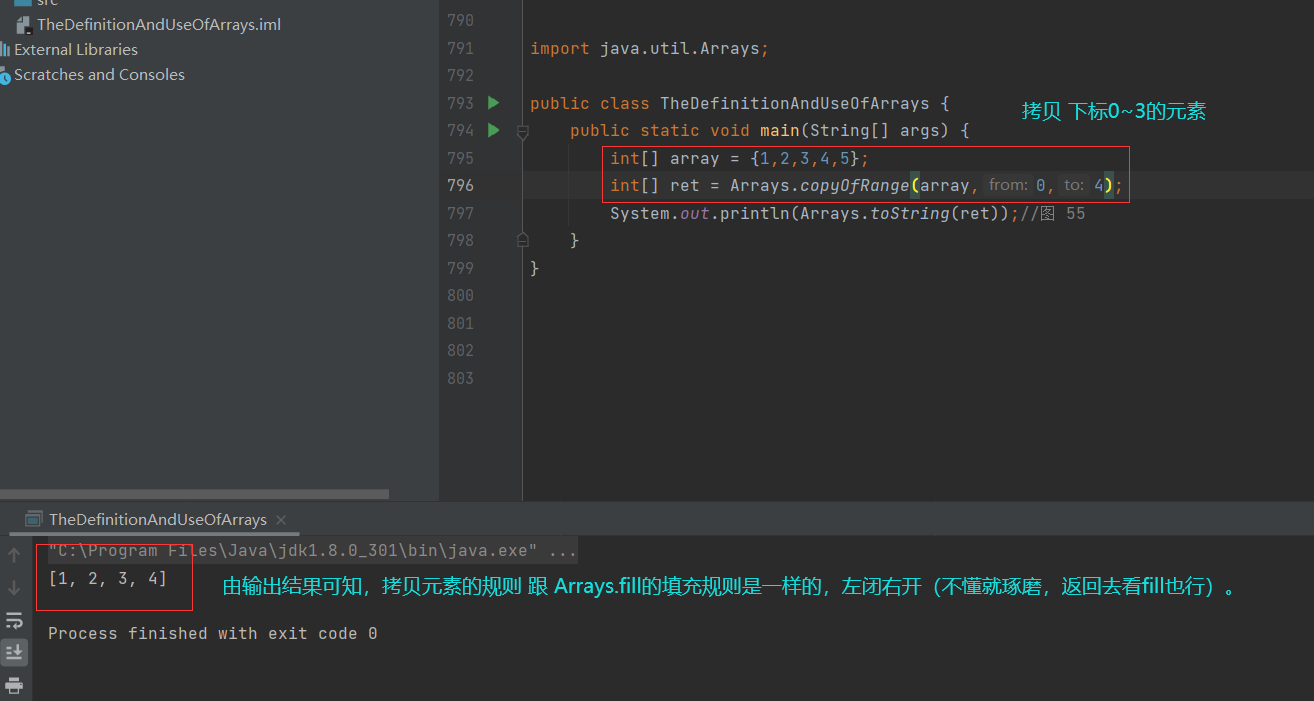1314x701 pixels.
Task: Select Scratches and Consoles node
Action: [x=99, y=75]
